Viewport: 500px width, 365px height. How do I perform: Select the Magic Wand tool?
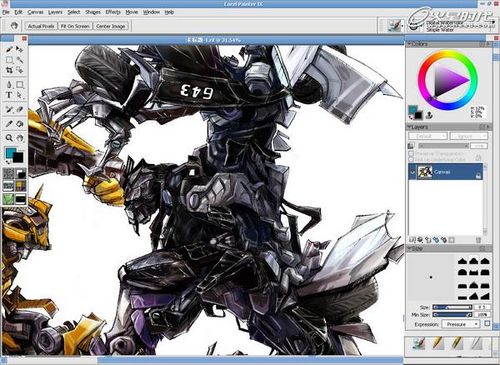[20, 60]
